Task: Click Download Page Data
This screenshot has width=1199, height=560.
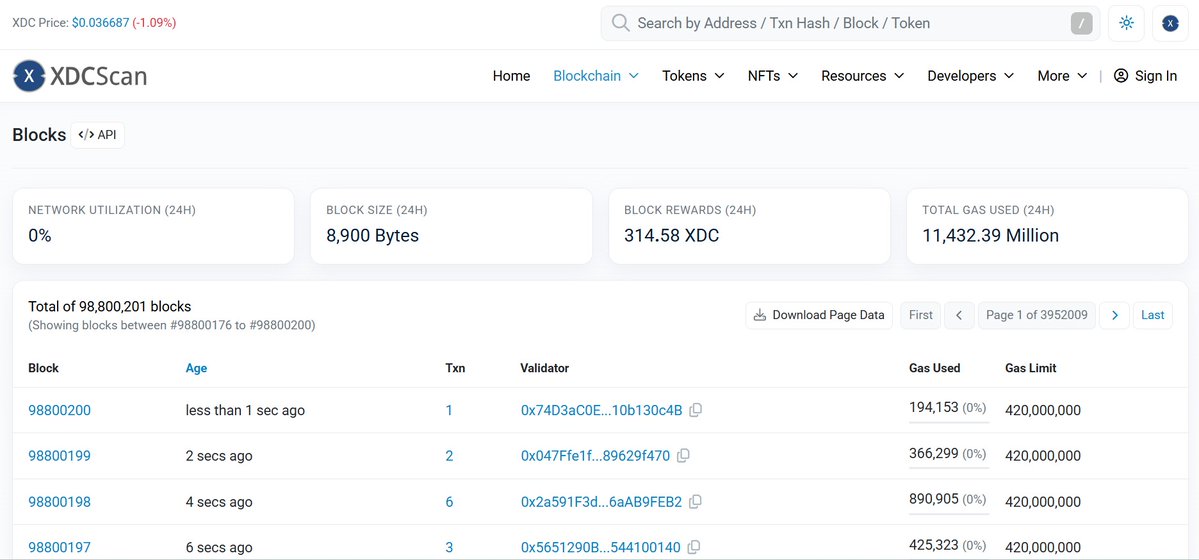Action: coord(819,315)
